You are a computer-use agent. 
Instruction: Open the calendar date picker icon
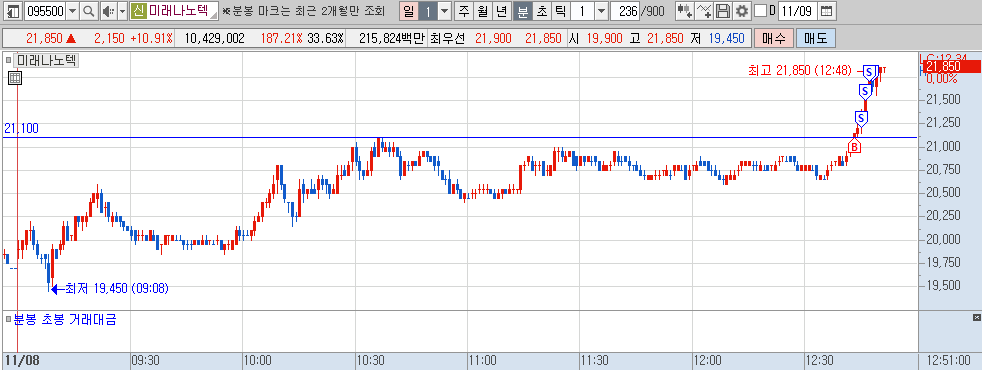point(827,11)
